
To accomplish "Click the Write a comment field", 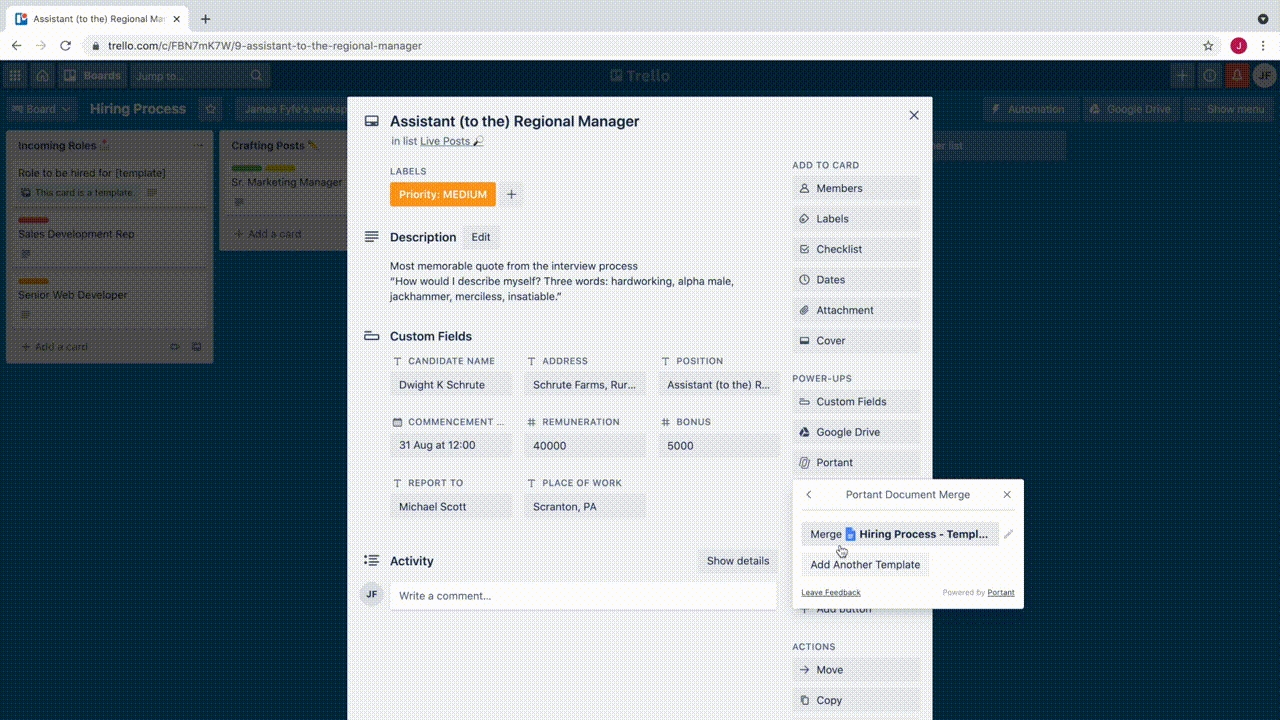I will point(583,596).
